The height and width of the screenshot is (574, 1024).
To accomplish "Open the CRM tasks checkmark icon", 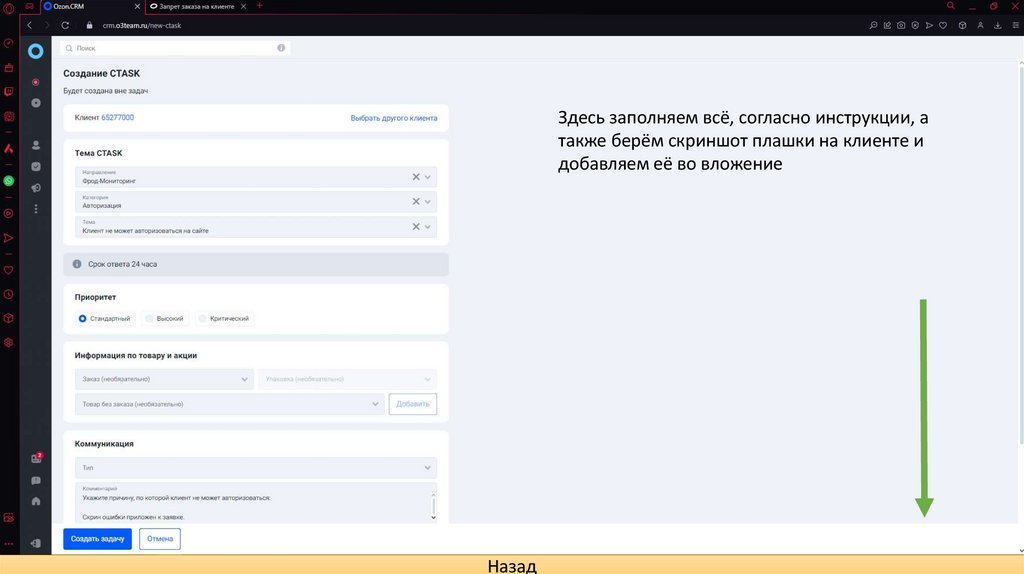I will click(36, 167).
